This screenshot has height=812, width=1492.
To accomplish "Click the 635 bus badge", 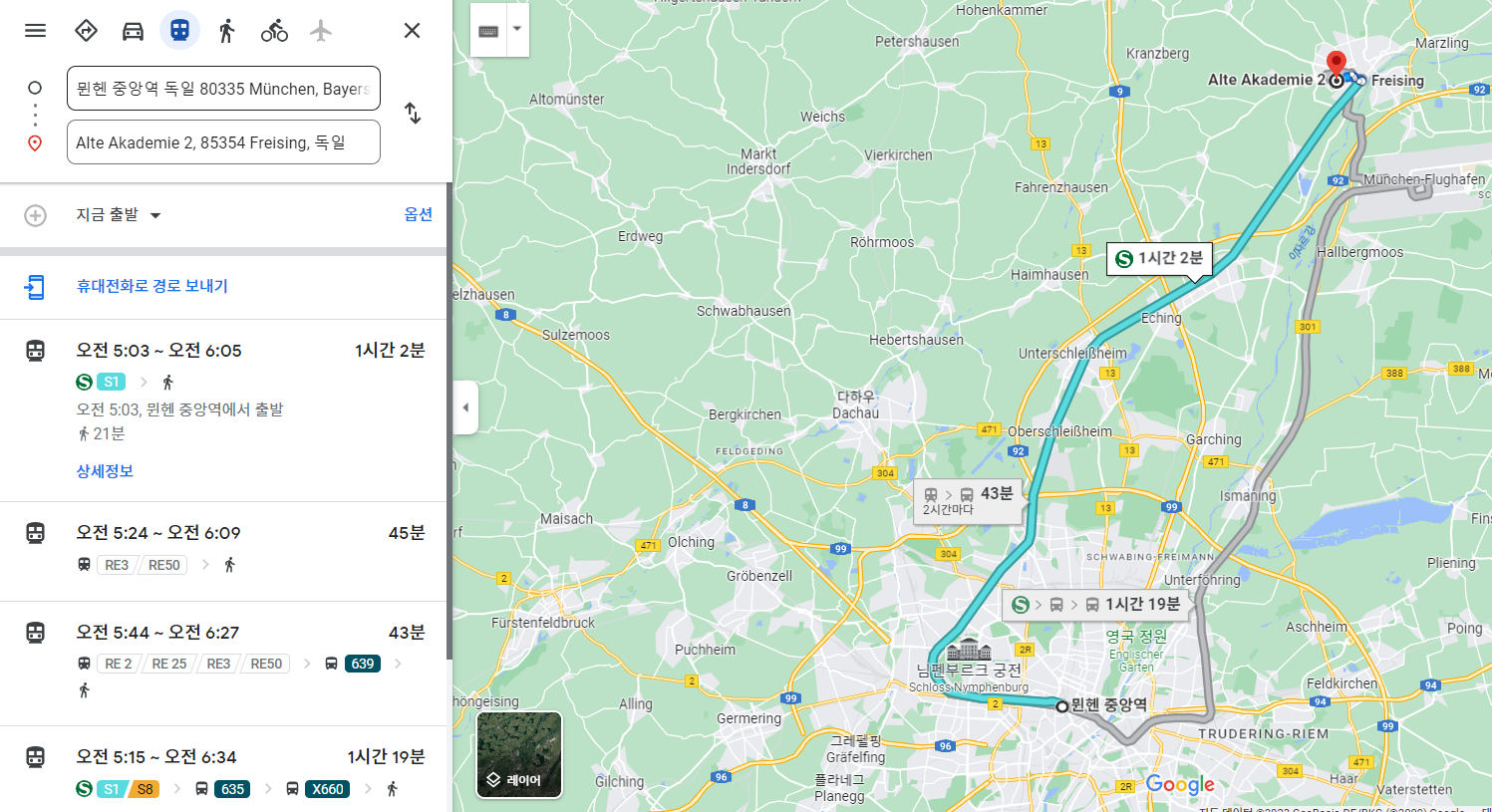I will [232, 789].
